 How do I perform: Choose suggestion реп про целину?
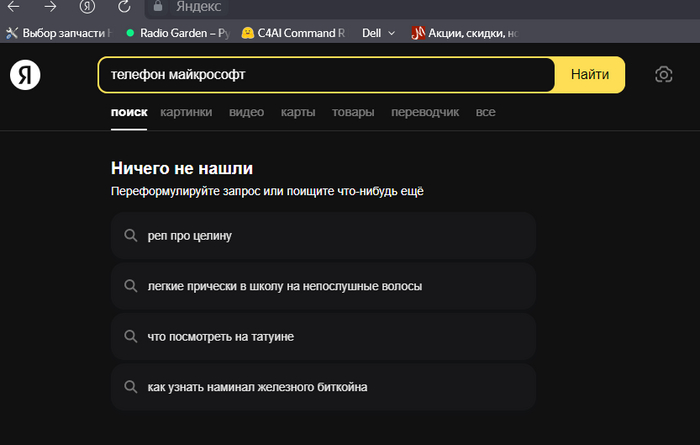(x=323, y=236)
